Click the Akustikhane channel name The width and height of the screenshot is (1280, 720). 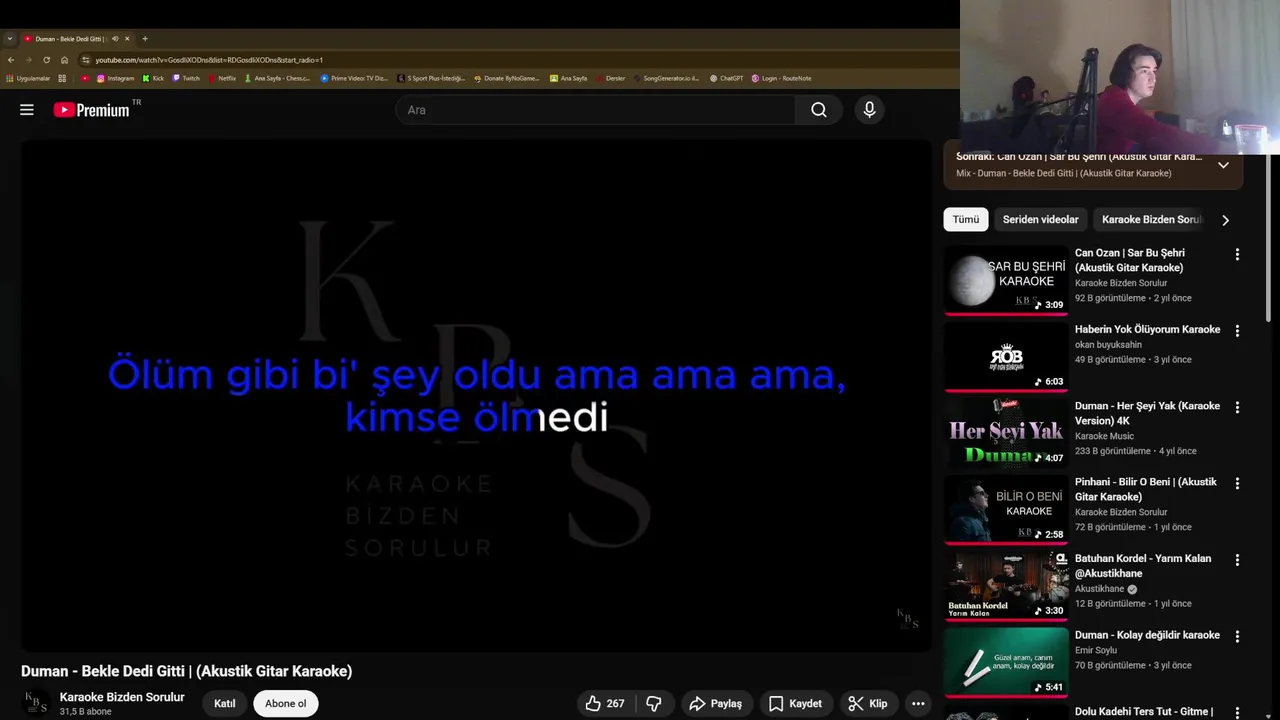pyautogui.click(x=1099, y=589)
